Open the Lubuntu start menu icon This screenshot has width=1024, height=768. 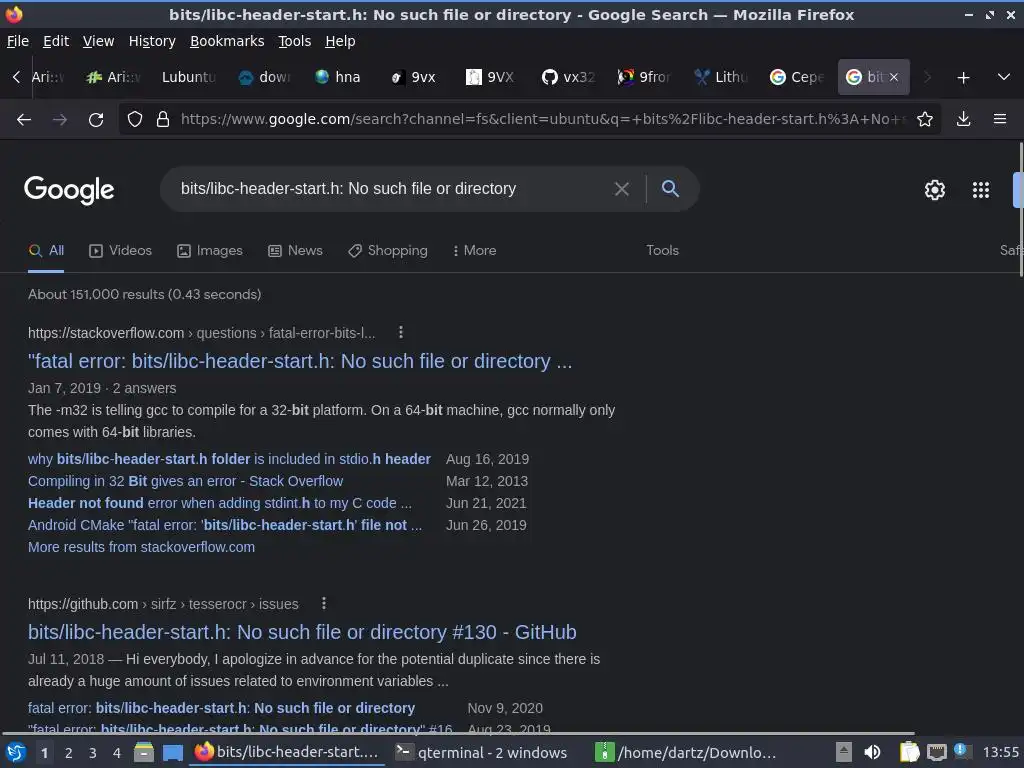tap(16, 752)
